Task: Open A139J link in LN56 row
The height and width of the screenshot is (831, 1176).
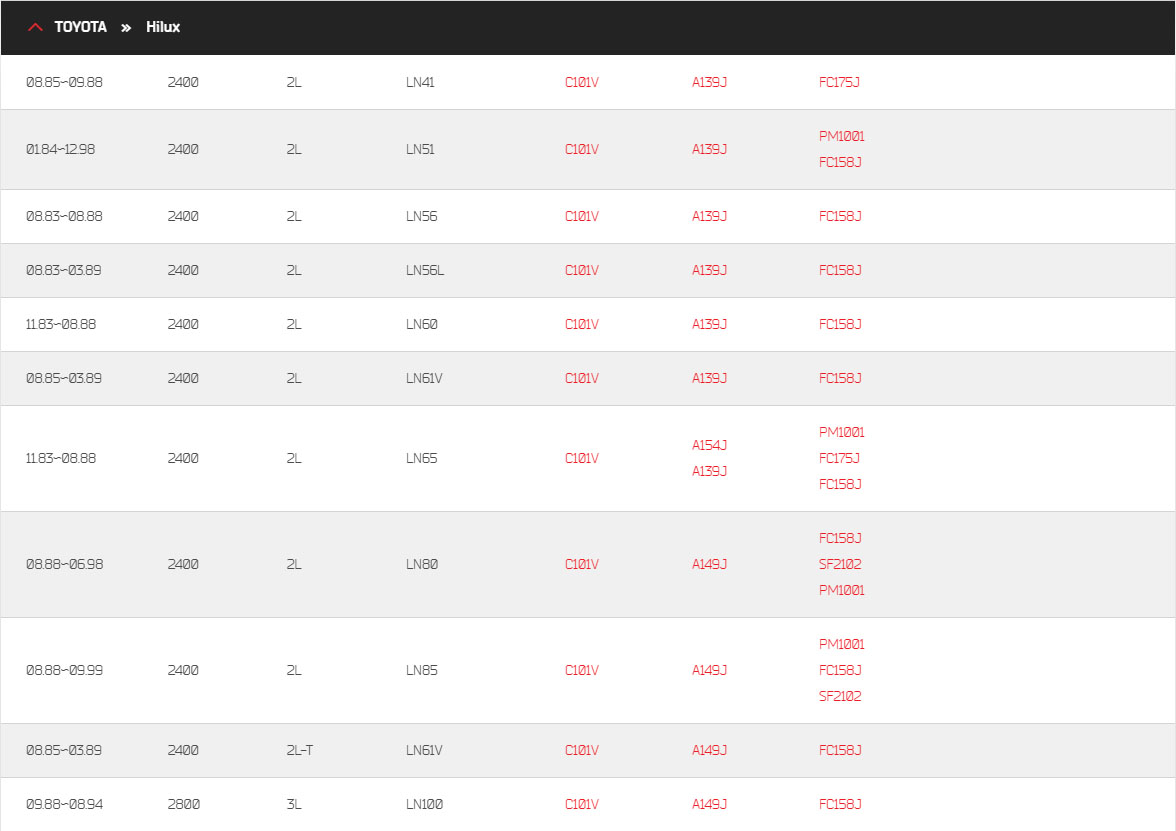Action: click(x=709, y=216)
